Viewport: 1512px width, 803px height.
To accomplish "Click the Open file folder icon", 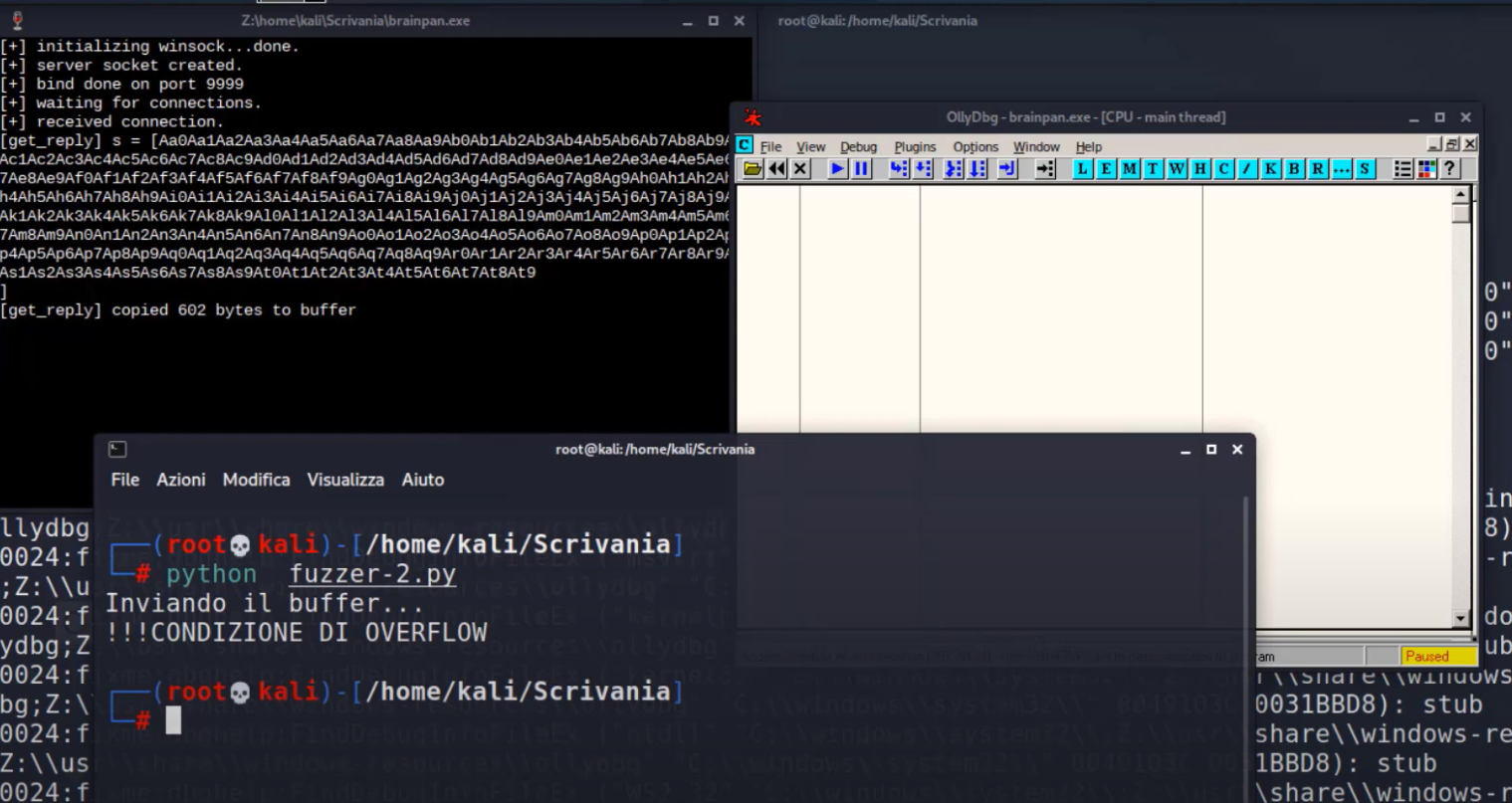I will 754,169.
